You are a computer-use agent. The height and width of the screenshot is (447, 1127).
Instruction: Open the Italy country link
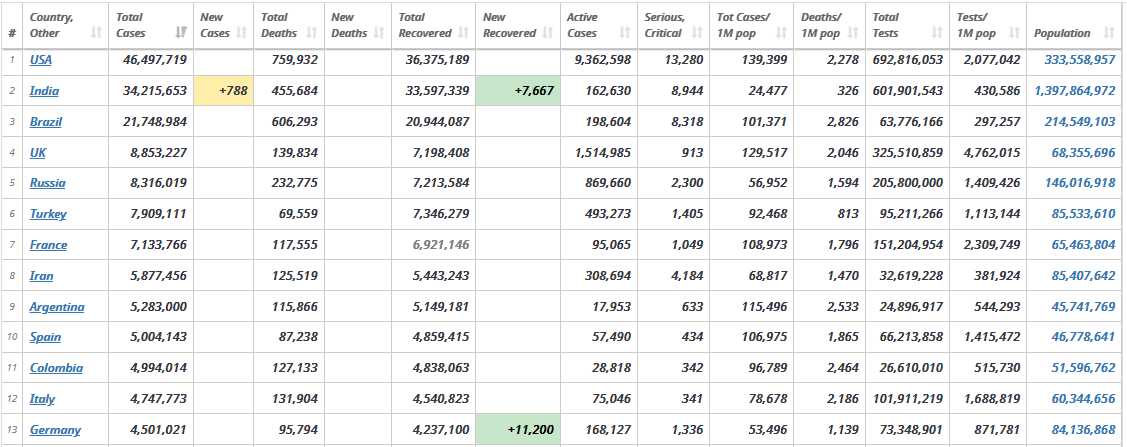pyautogui.click(x=42, y=399)
